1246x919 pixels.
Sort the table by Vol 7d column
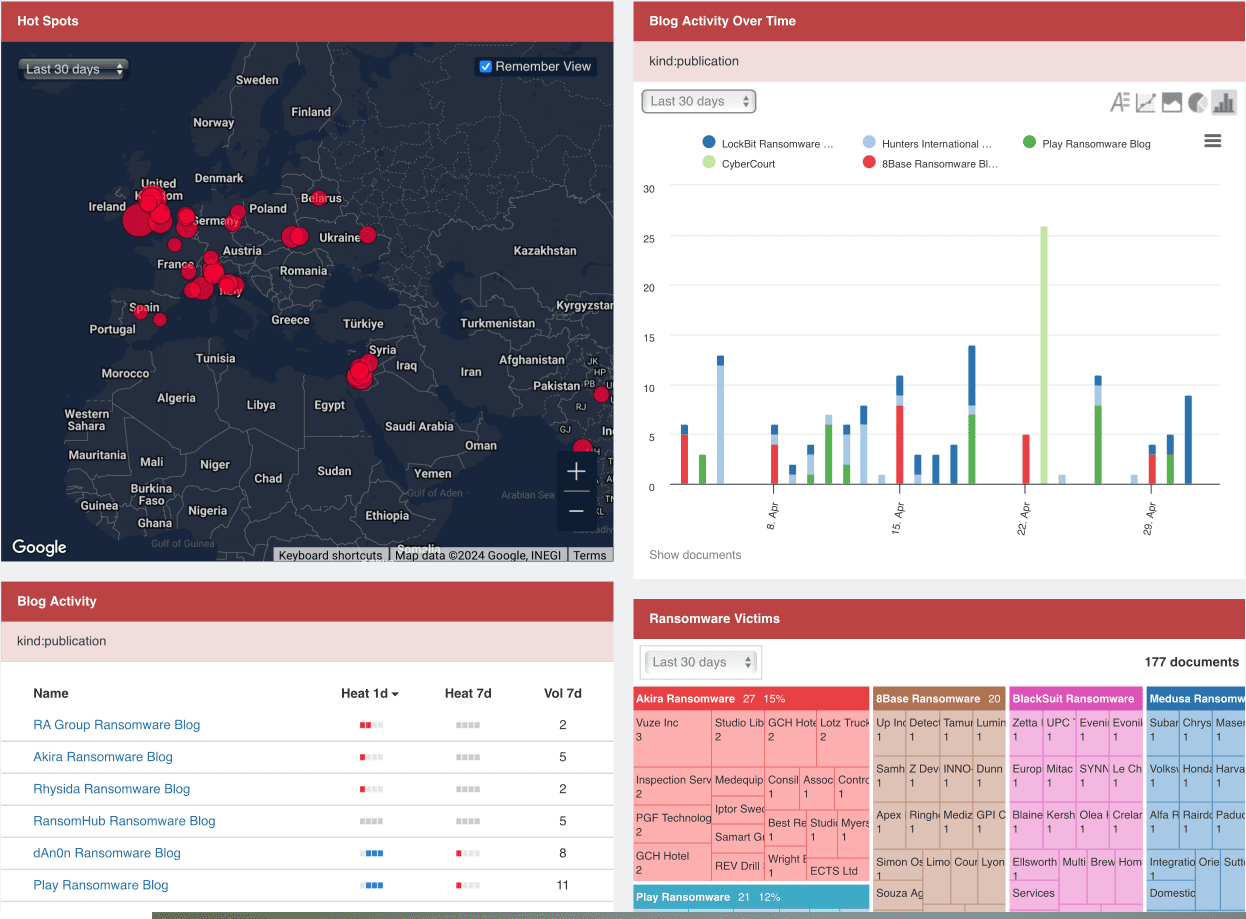562,693
